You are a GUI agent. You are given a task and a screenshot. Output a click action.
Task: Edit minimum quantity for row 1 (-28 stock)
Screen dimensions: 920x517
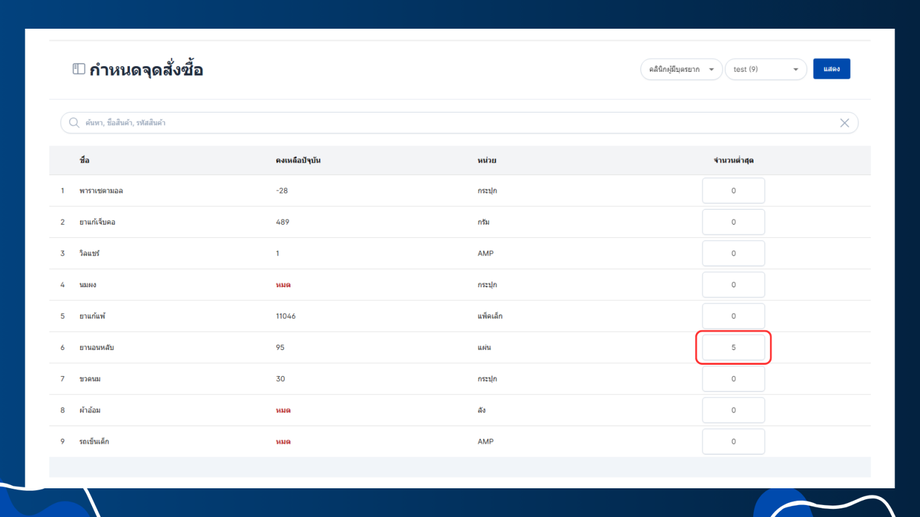coord(733,191)
